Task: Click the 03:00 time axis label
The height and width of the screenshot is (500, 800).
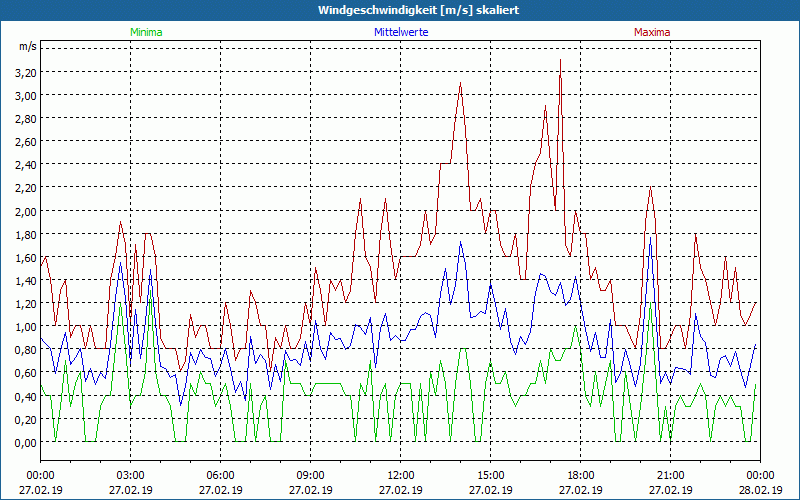Action: pos(131,476)
